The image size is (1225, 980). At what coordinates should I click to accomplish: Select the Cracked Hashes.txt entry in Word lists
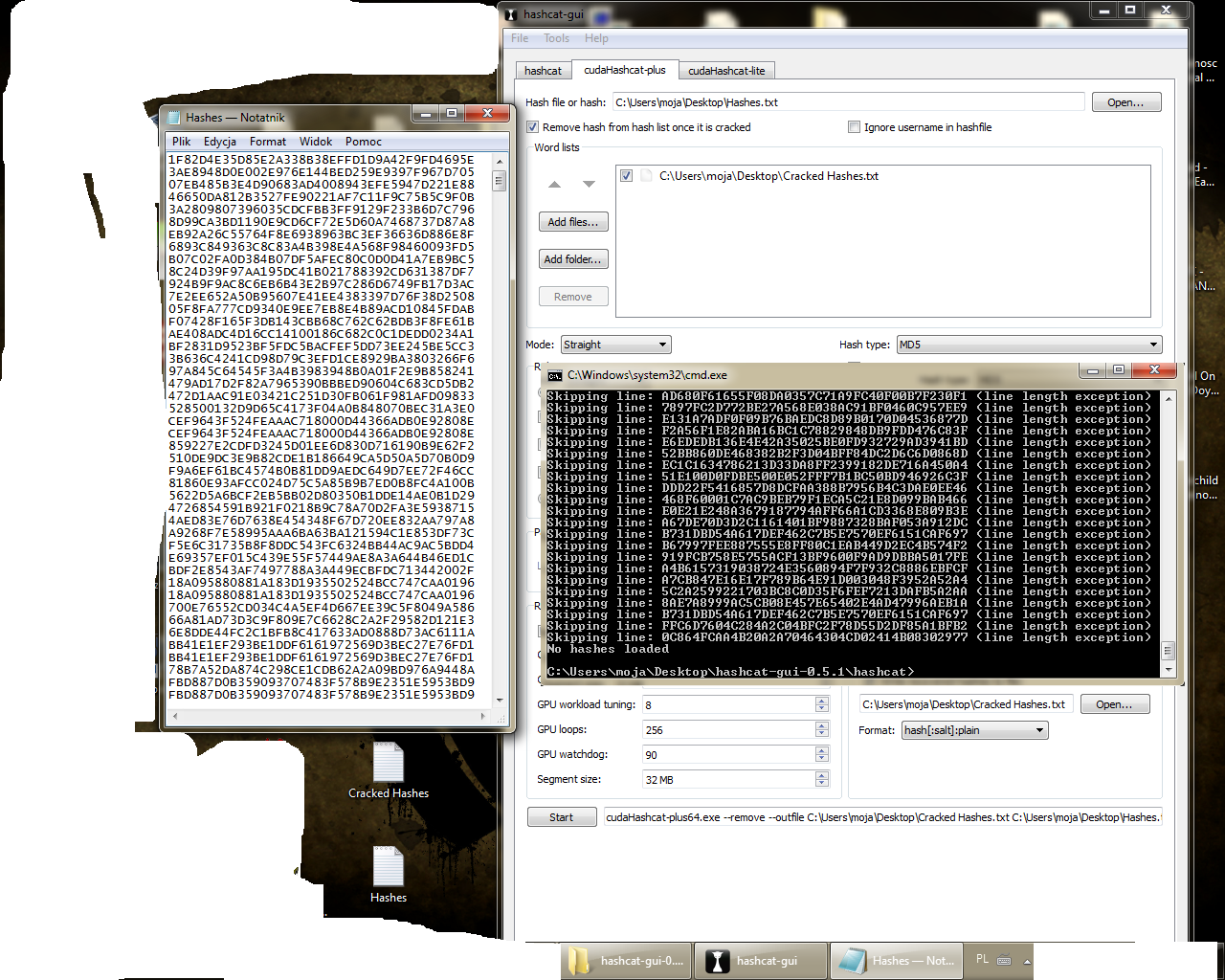(768, 176)
